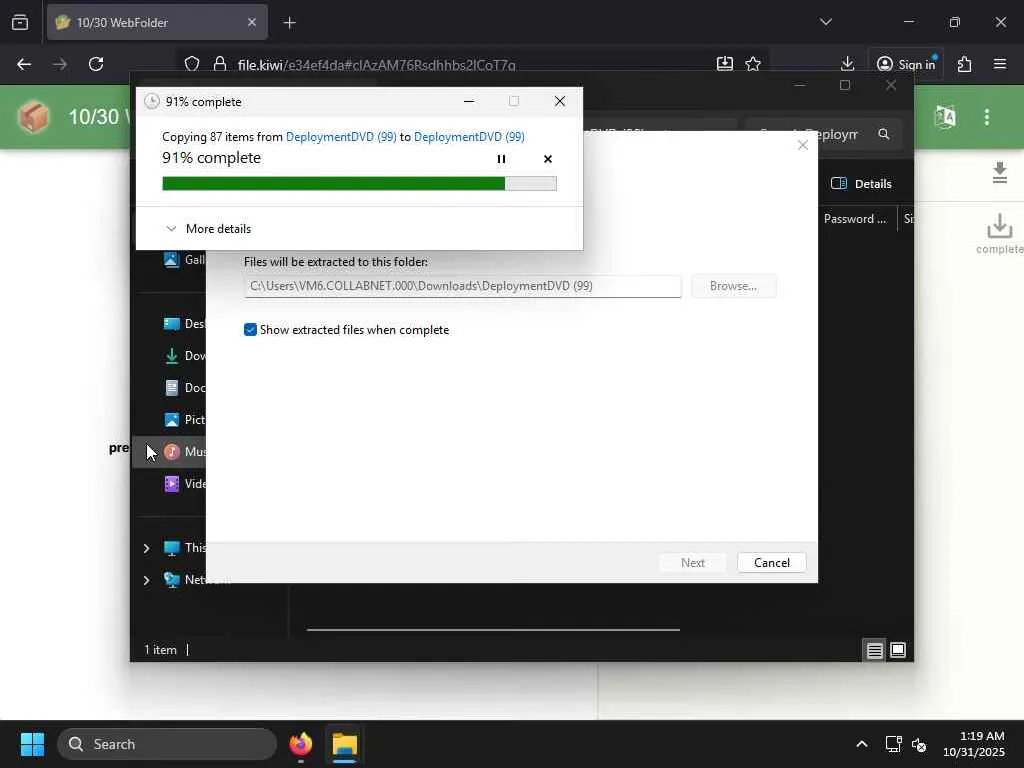
Task: Open the clock and date panel
Action: pyautogui.click(x=974, y=744)
